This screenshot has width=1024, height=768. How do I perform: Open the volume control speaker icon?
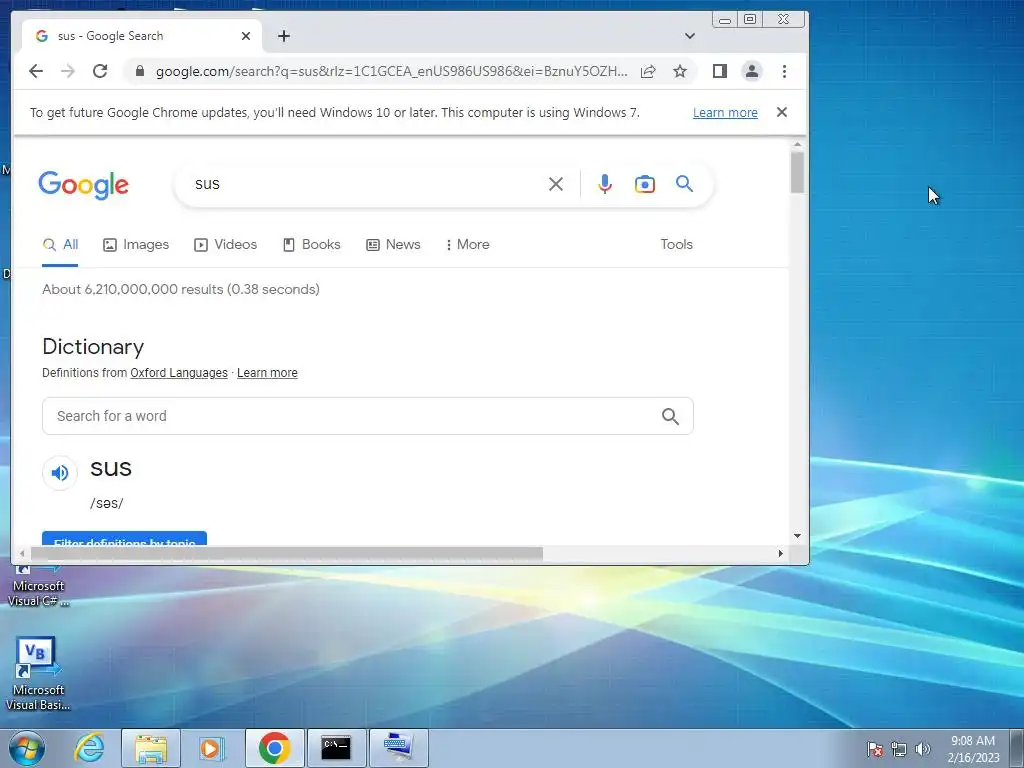(x=923, y=749)
